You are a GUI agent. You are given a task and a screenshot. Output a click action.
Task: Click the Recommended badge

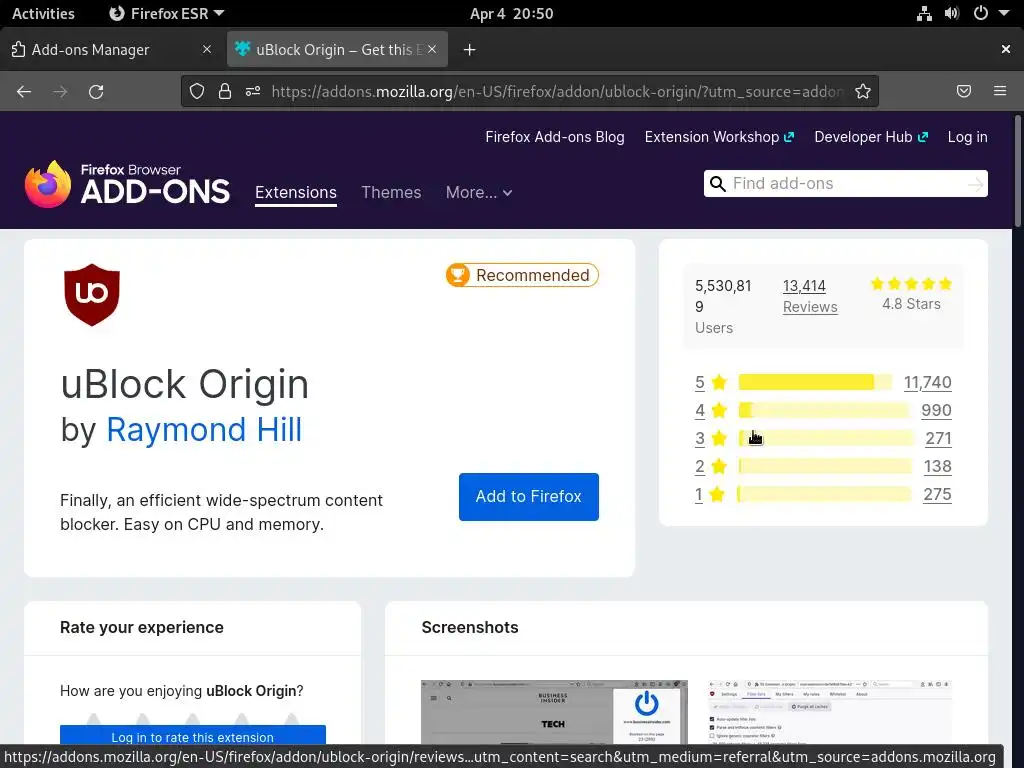coord(522,275)
